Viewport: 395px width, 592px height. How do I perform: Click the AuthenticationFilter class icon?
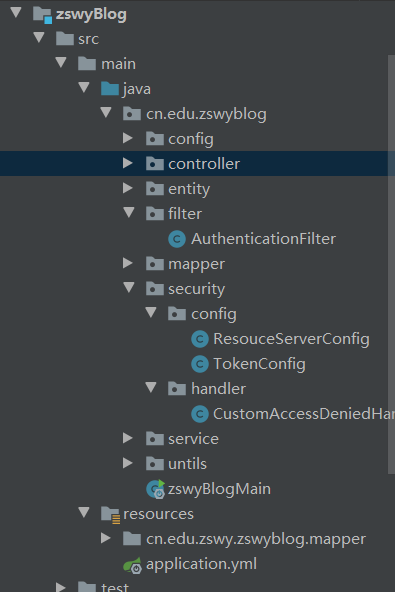(x=177, y=239)
